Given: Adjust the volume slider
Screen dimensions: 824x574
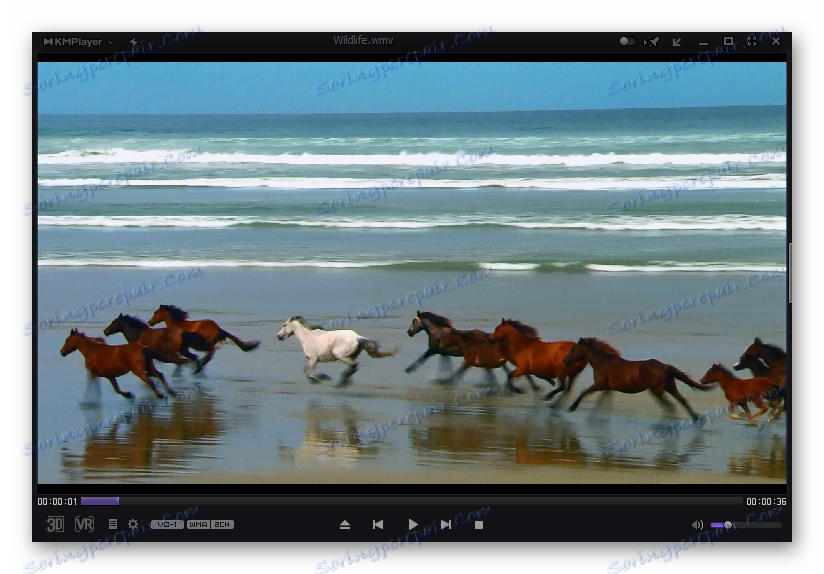Looking at the screenshot, I should tap(746, 525).
